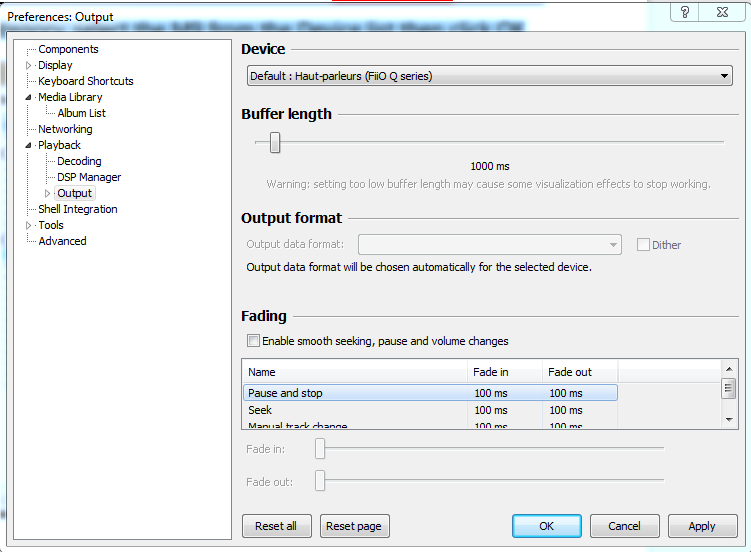751x552 pixels.
Task: Click the Apply button
Action: coord(702,526)
